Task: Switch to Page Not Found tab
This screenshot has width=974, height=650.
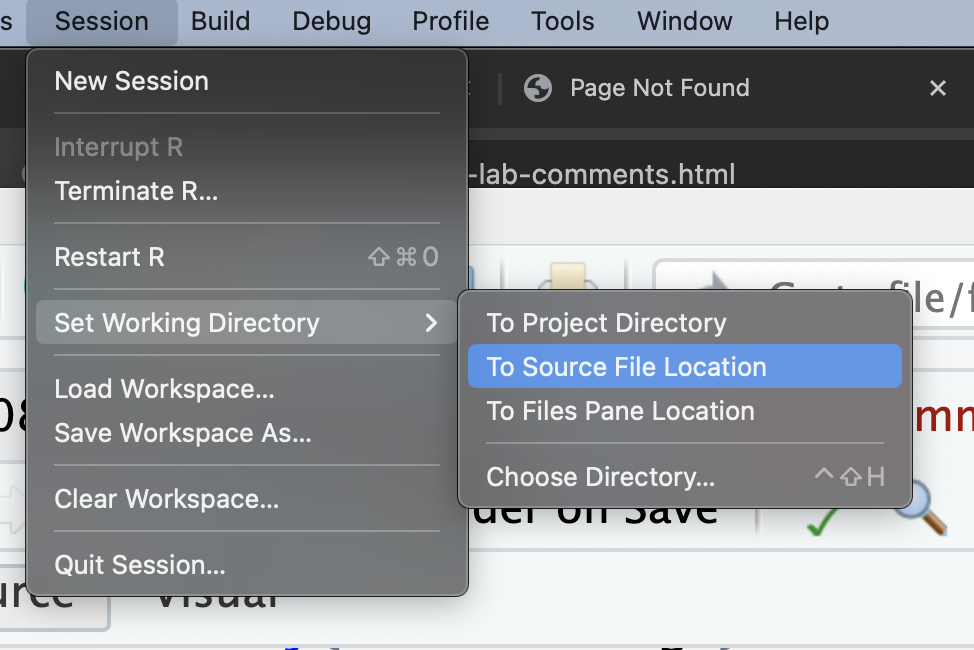Action: 659,88
